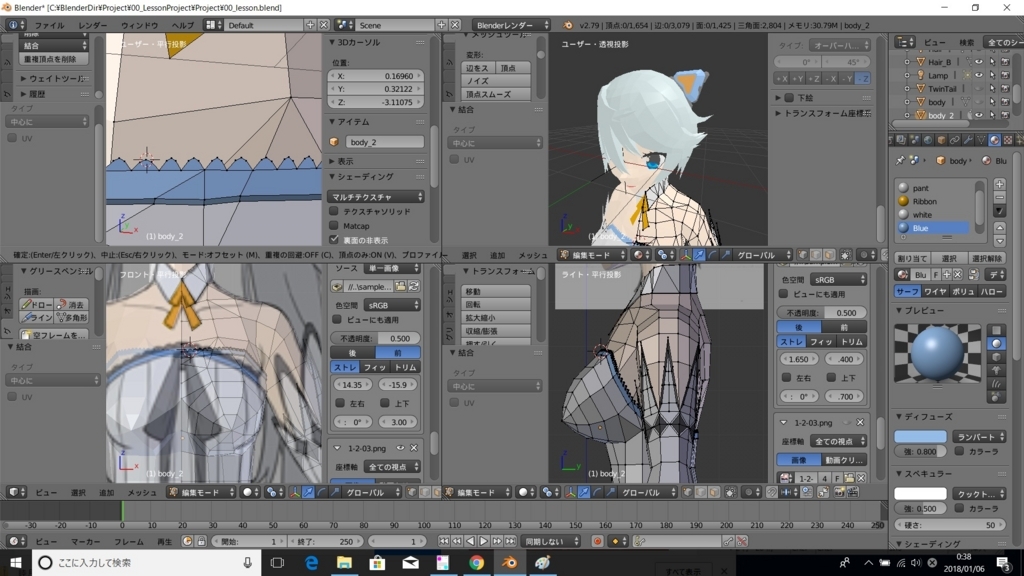This screenshot has height=576, width=1024.
Task: Adjust the diffuse 強 0.800 slider
Action: (920, 451)
